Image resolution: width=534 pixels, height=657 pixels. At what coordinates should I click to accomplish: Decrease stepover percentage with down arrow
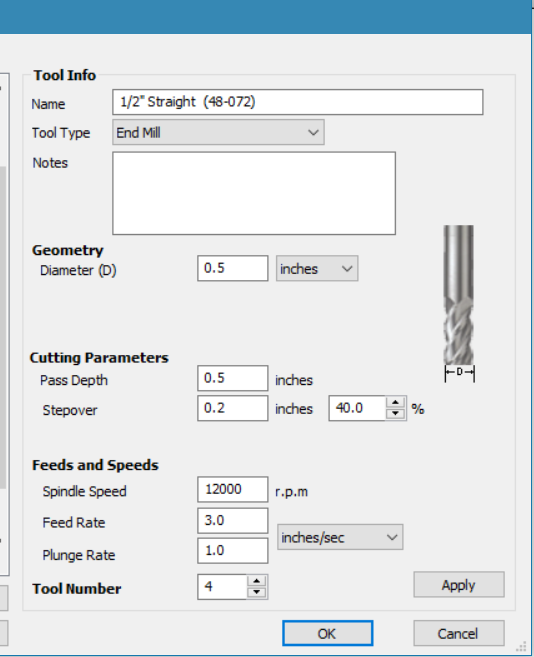tap(395, 414)
